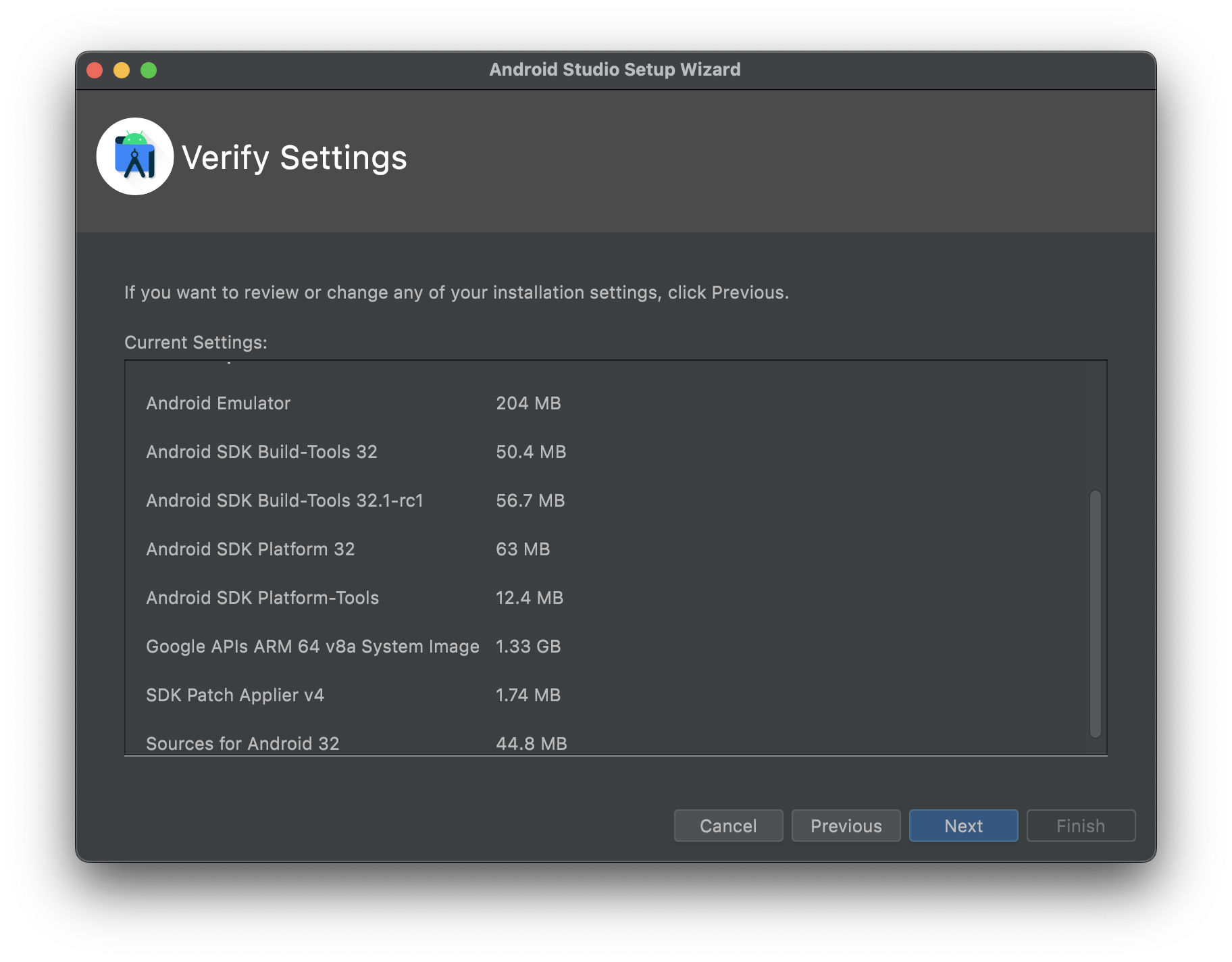Image resolution: width=1232 pixels, height=962 pixels.
Task: Click the 63 MB size value
Action: click(523, 549)
